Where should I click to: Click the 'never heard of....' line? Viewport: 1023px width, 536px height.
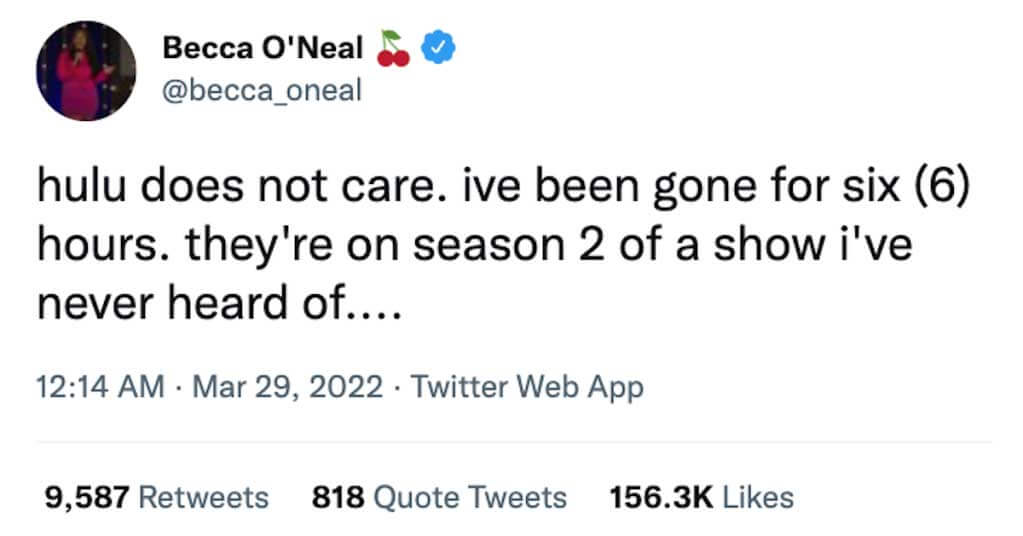(218, 303)
